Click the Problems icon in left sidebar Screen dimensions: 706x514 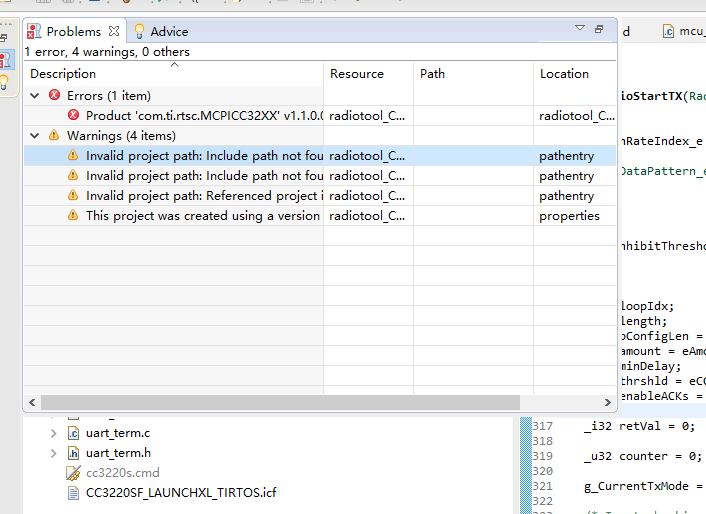click(6, 59)
